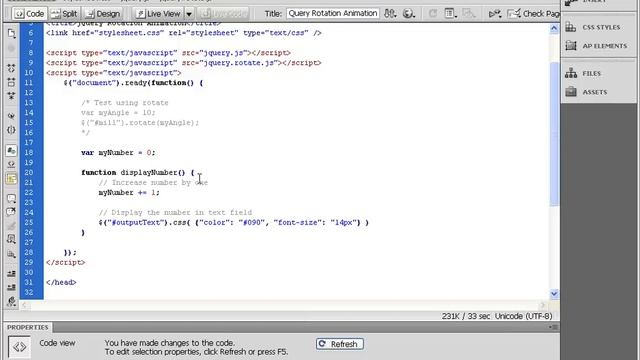Screen dimensions: 640x360
Task: Click the "231K / 33 sec" status text
Action: [x=465, y=316]
